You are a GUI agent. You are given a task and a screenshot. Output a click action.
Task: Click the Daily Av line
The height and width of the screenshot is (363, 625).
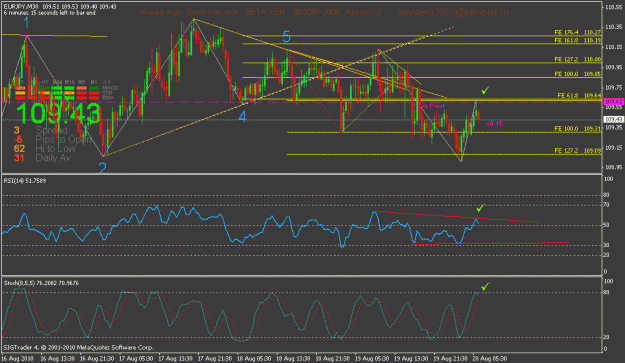(42, 158)
